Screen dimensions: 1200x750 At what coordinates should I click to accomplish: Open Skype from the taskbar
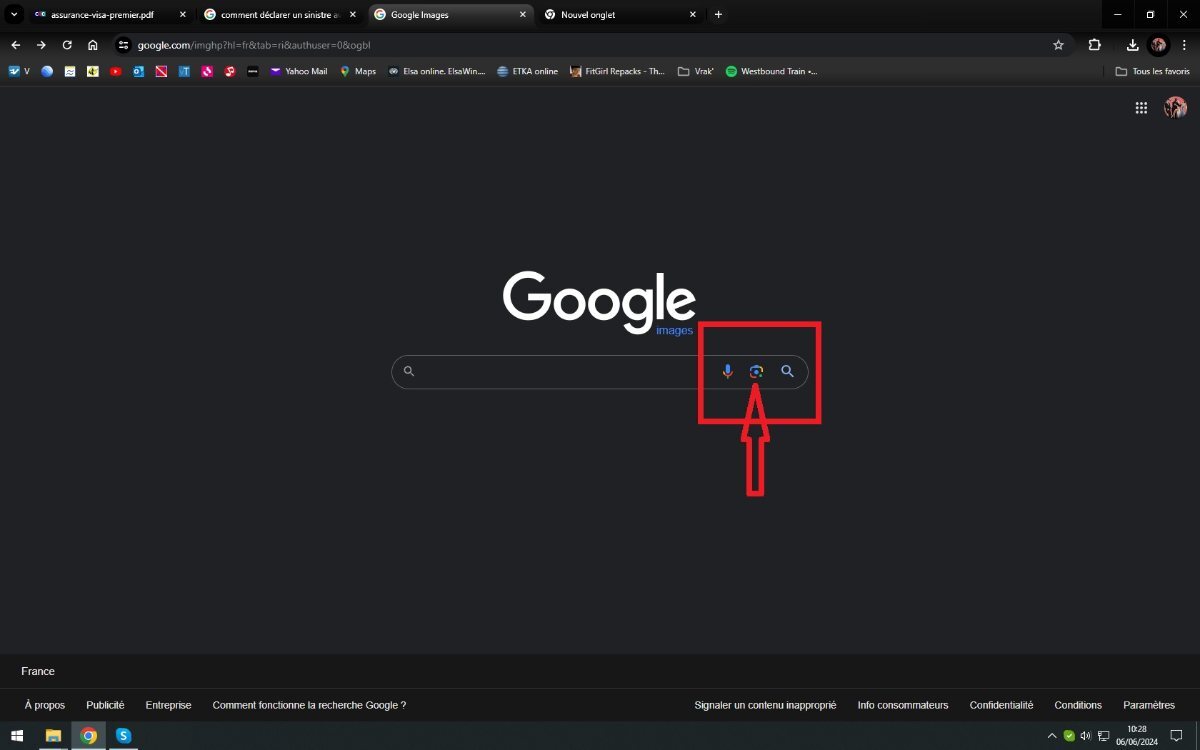(x=123, y=736)
